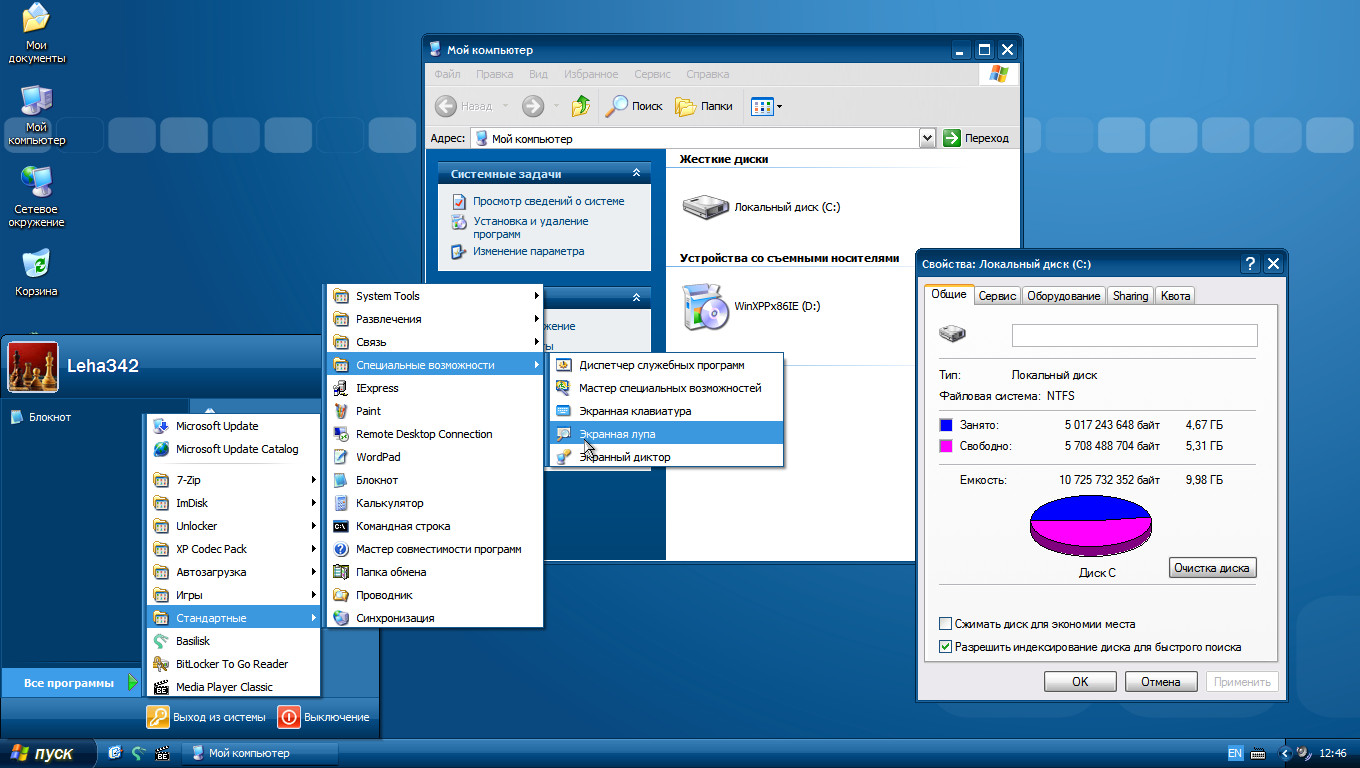Viewport: 1360px width, 768px height.
Task: Switch to Квота tab
Action: point(1175,296)
